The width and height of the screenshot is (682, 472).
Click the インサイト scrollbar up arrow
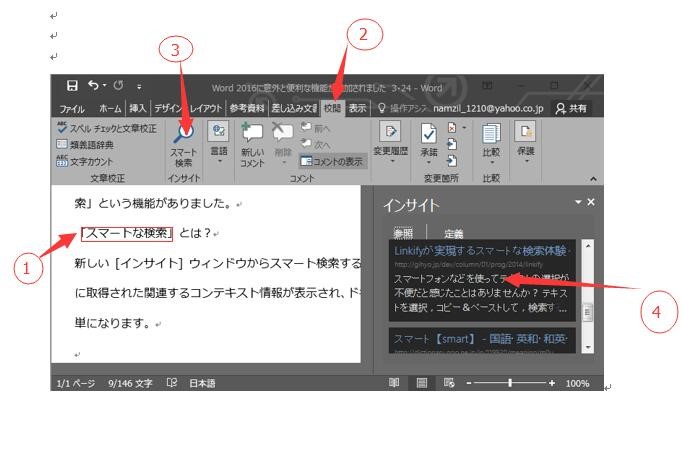[588, 246]
